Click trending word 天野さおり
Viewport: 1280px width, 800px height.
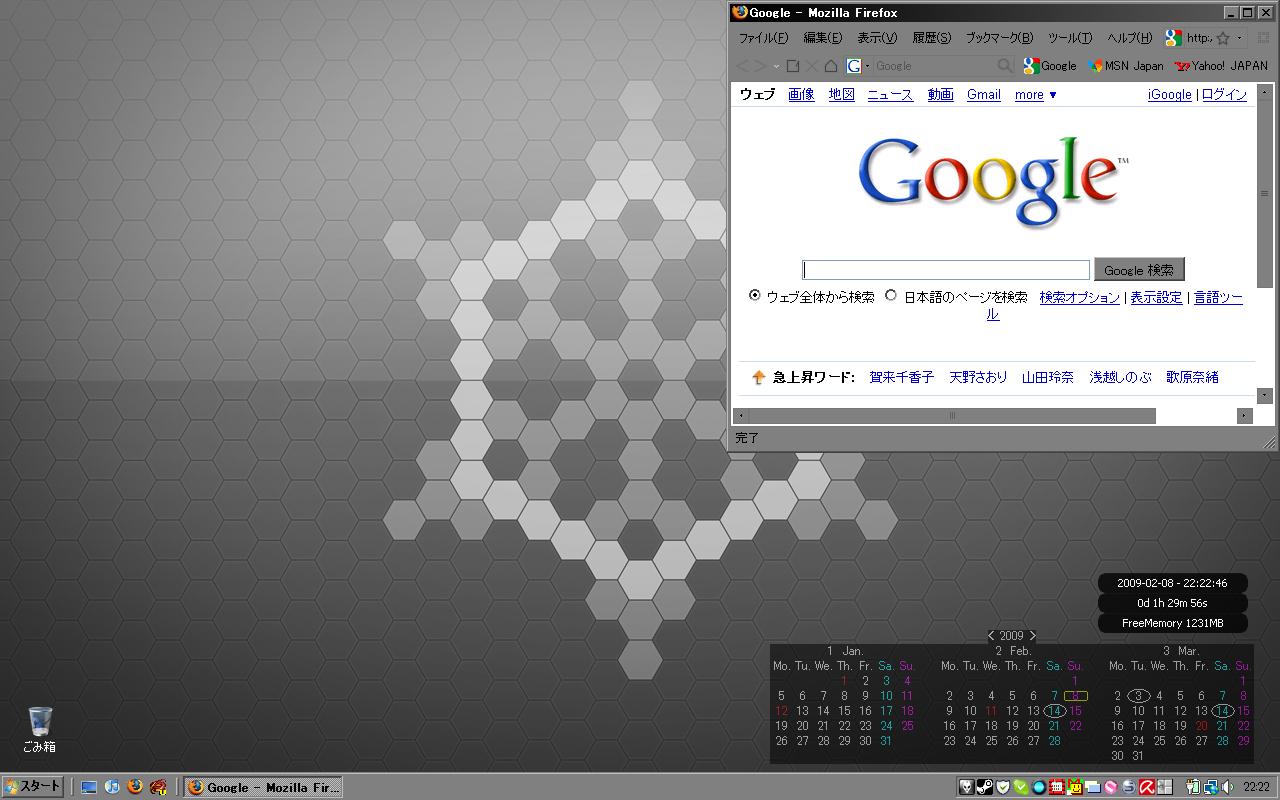(978, 378)
